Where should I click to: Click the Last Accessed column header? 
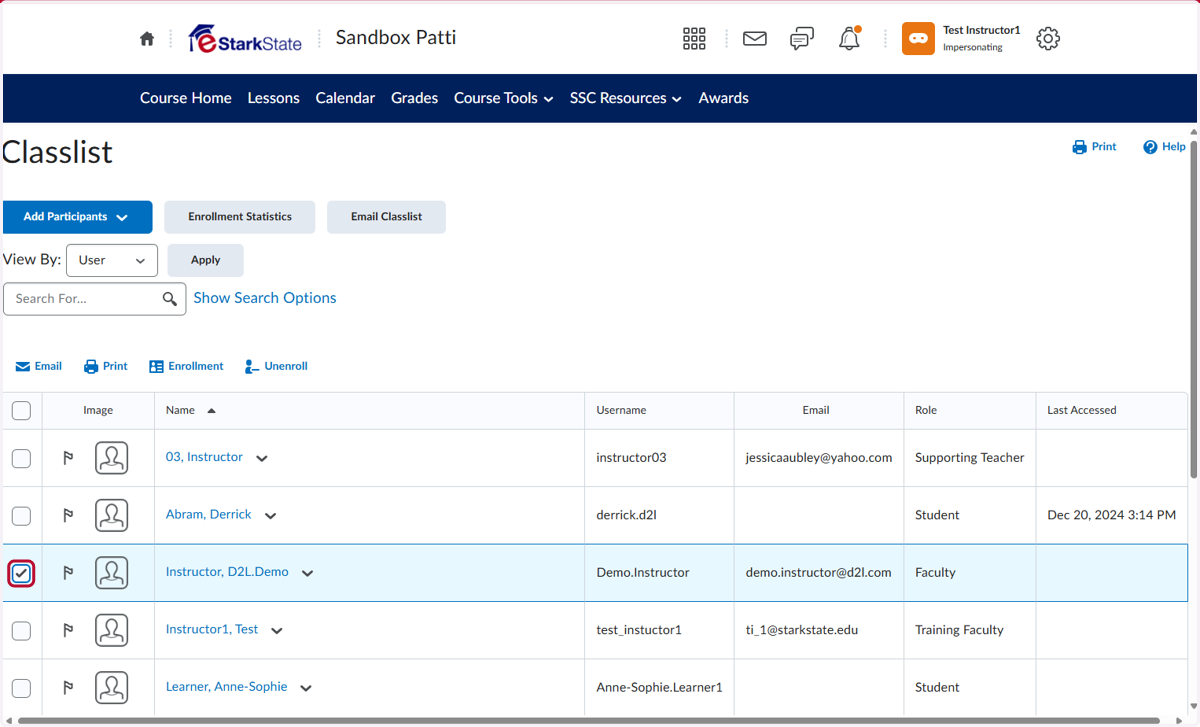click(1082, 410)
